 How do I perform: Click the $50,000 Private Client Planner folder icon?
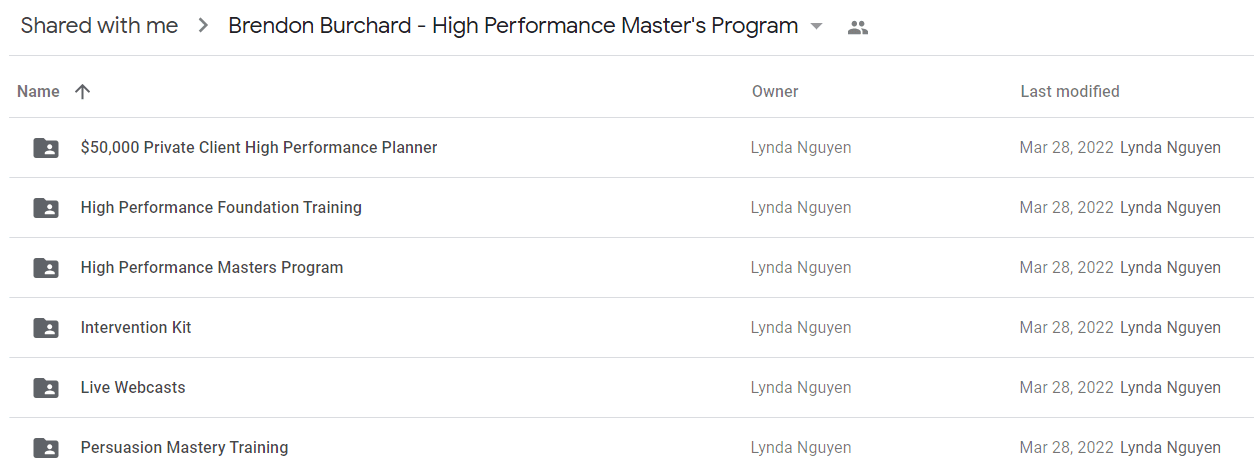coord(45,148)
